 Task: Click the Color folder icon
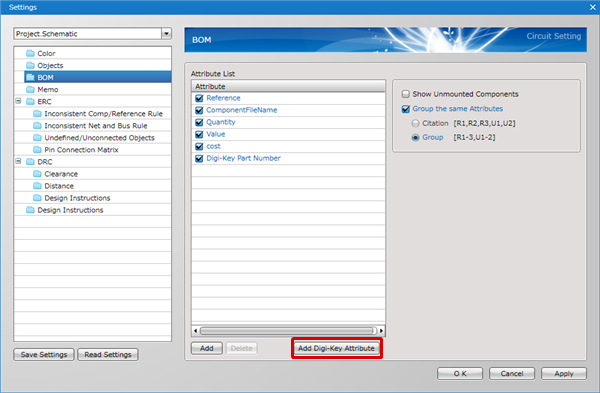point(30,53)
